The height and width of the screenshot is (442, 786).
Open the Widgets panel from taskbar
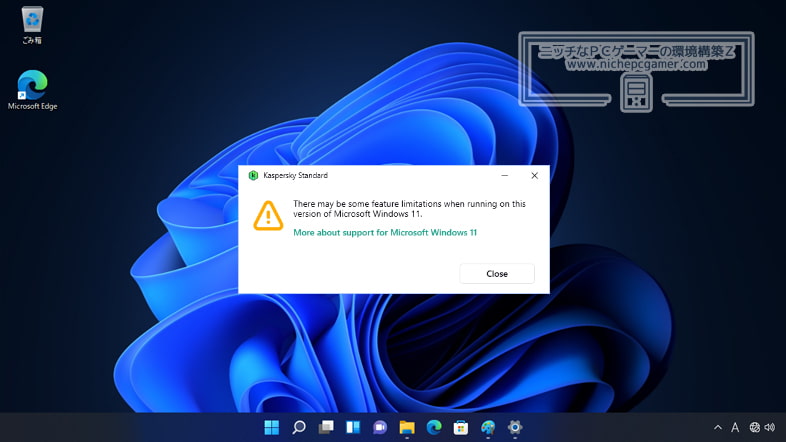pos(352,428)
